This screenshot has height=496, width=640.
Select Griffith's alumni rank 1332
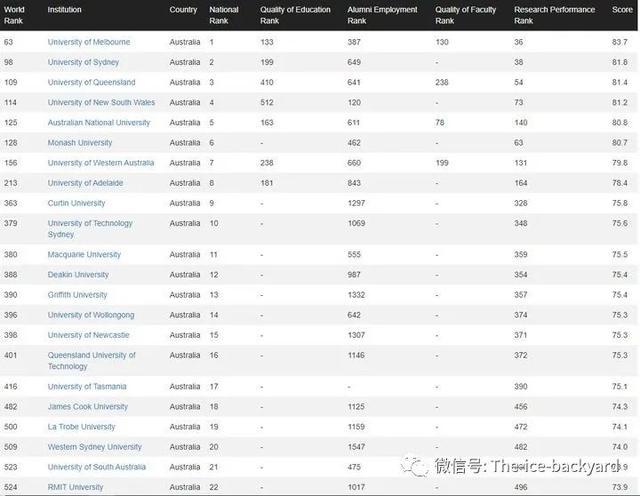[356, 295]
